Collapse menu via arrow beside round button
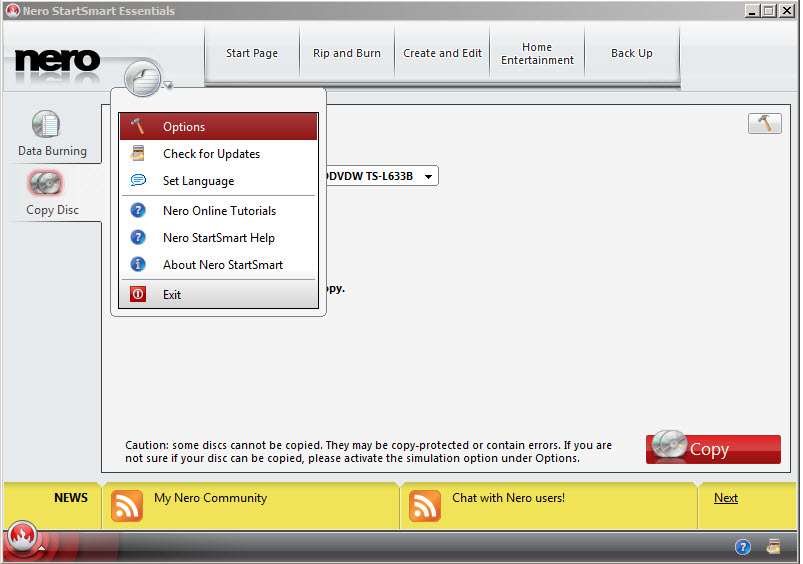This screenshot has height=564, width=803. [168, 85]
